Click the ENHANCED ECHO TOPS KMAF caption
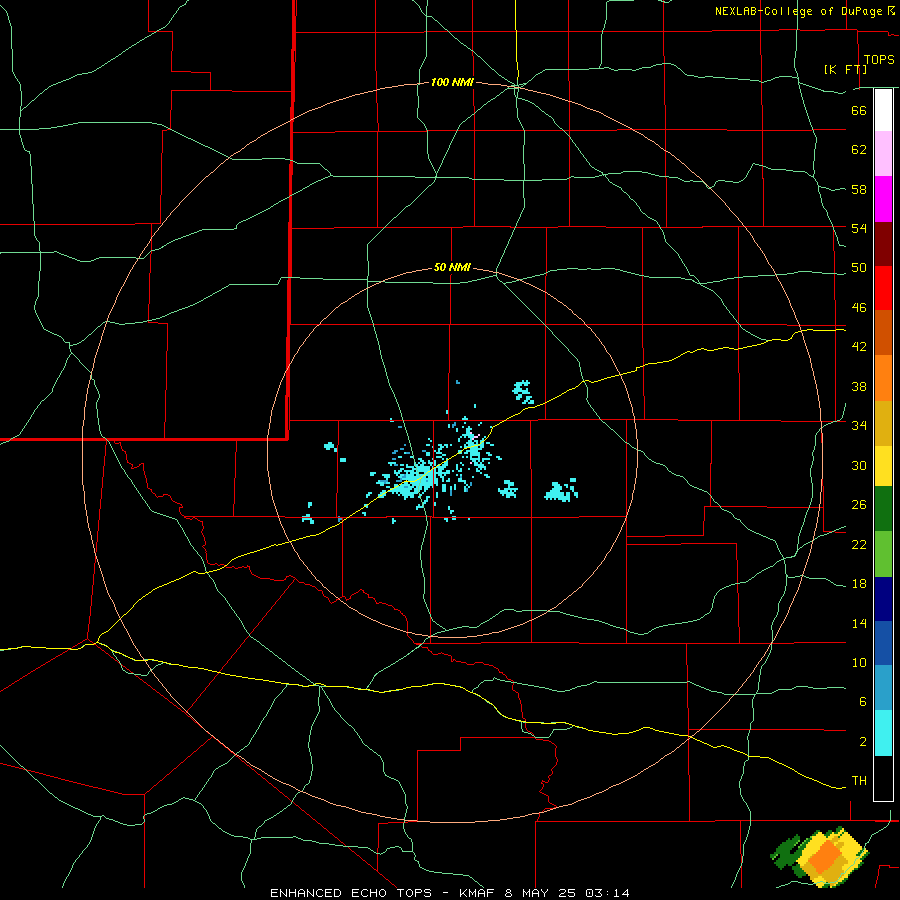This screenshot has height=900, width=900. coord(450,893)
